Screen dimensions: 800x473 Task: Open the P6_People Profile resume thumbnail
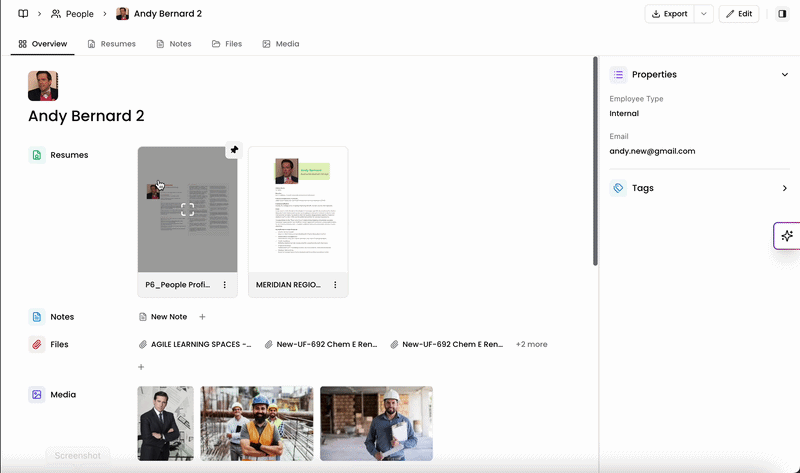[x=187, y=210]
